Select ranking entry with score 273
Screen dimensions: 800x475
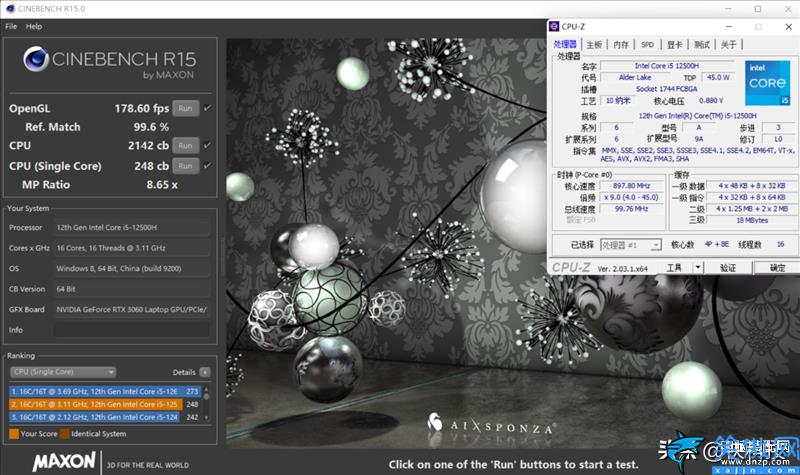tap(105, 391)
